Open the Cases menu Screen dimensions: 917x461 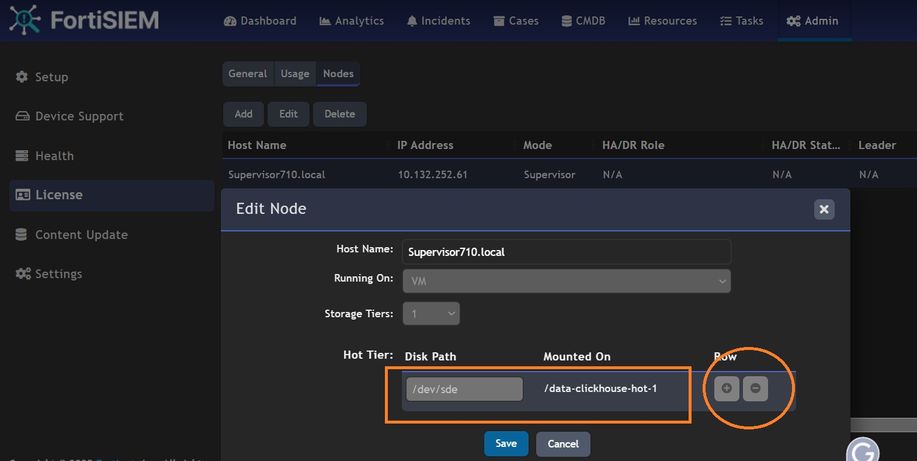tap(516, 21)
